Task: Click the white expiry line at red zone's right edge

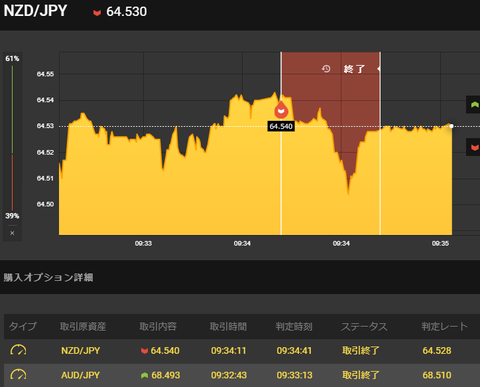Action: point(380,143)
